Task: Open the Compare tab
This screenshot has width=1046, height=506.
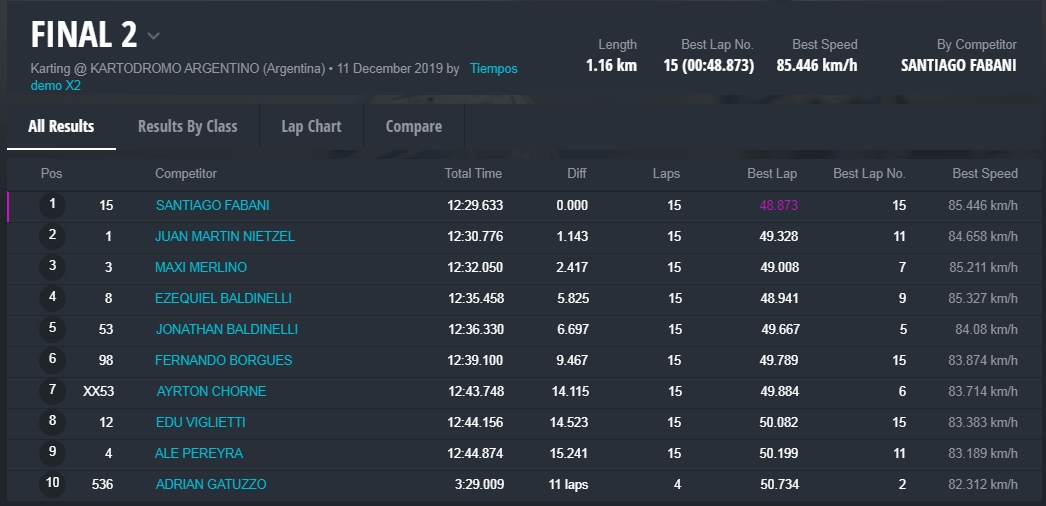Action: (414, 126)
